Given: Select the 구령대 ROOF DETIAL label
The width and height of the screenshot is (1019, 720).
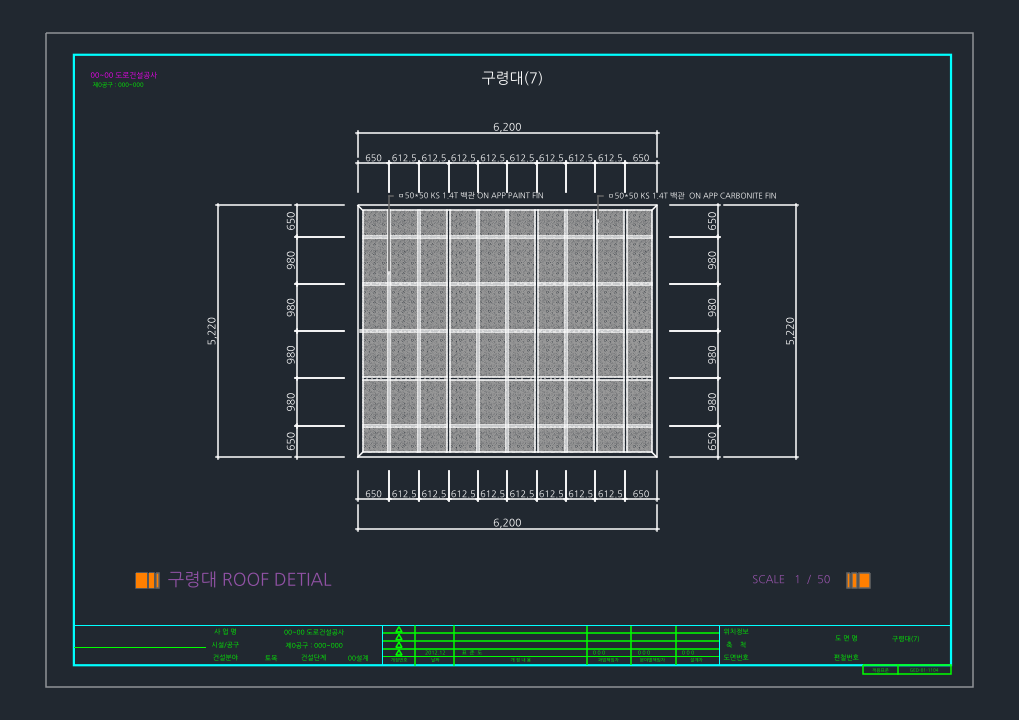Looking at the screenshot, I should pos(250,580).
